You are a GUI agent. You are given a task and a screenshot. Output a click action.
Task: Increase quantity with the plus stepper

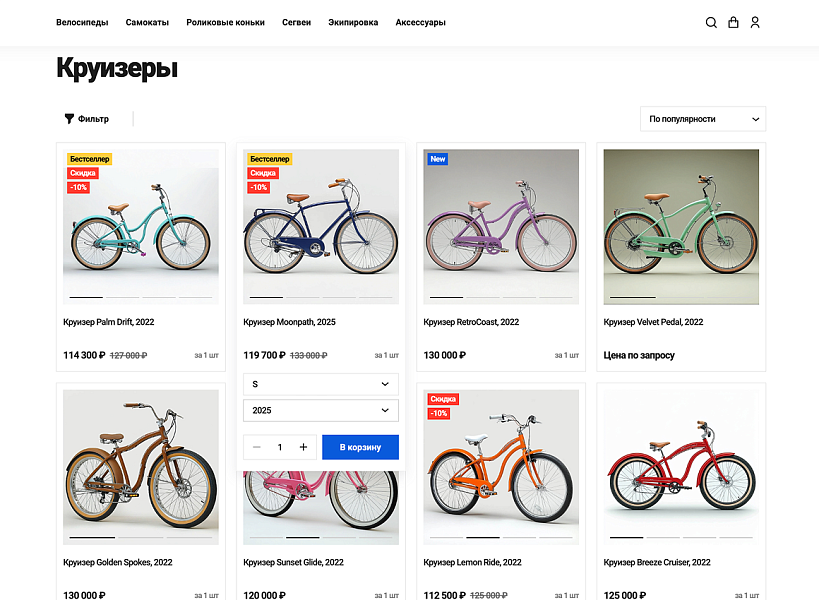(x=302, y=447)
